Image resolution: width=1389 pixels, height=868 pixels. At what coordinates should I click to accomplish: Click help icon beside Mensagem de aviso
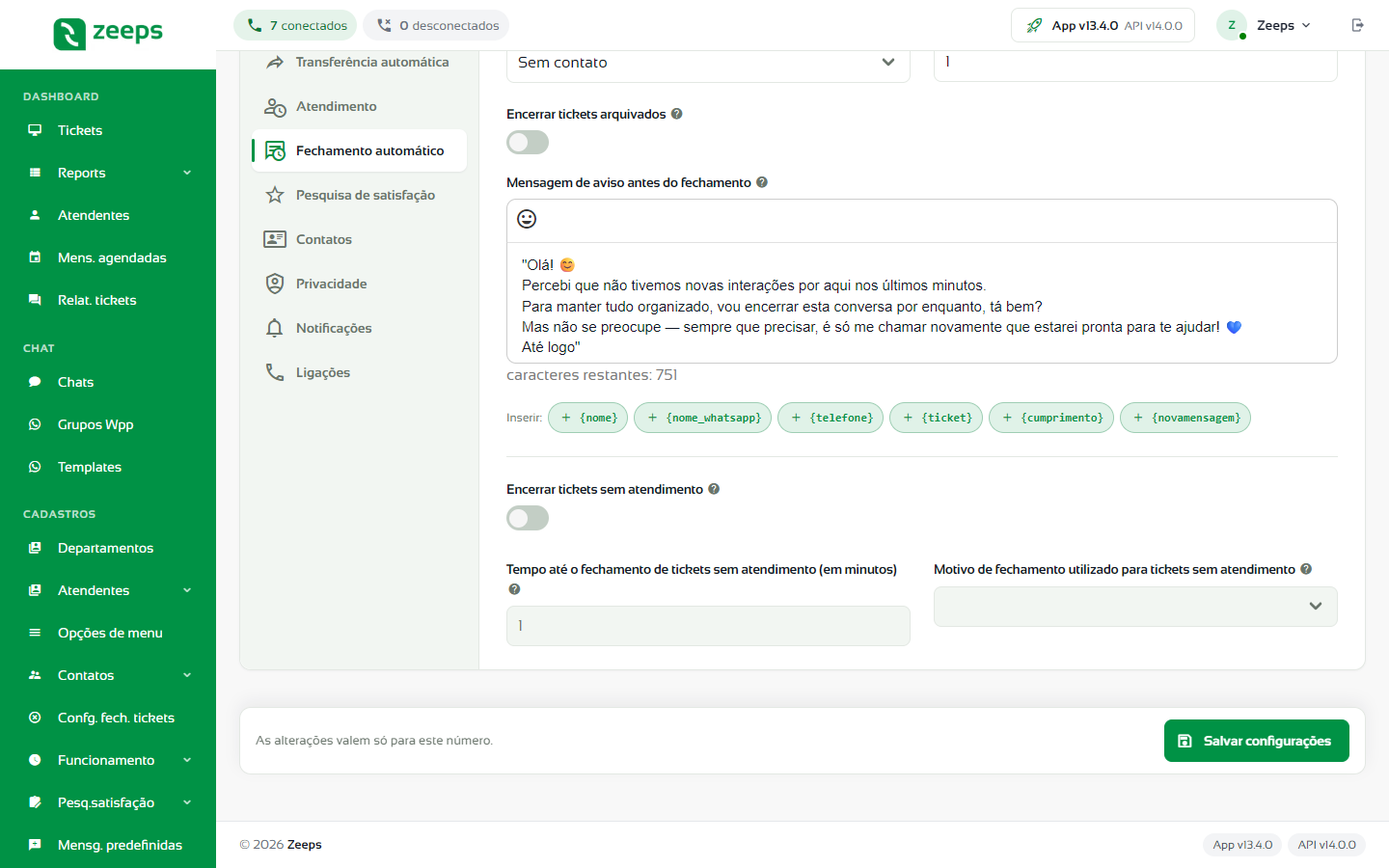coord(762,182)
